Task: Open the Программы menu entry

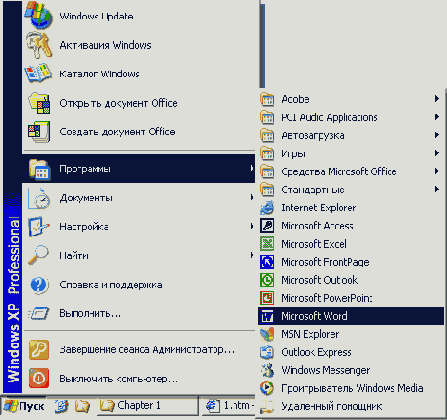Action: click(139, 169)
